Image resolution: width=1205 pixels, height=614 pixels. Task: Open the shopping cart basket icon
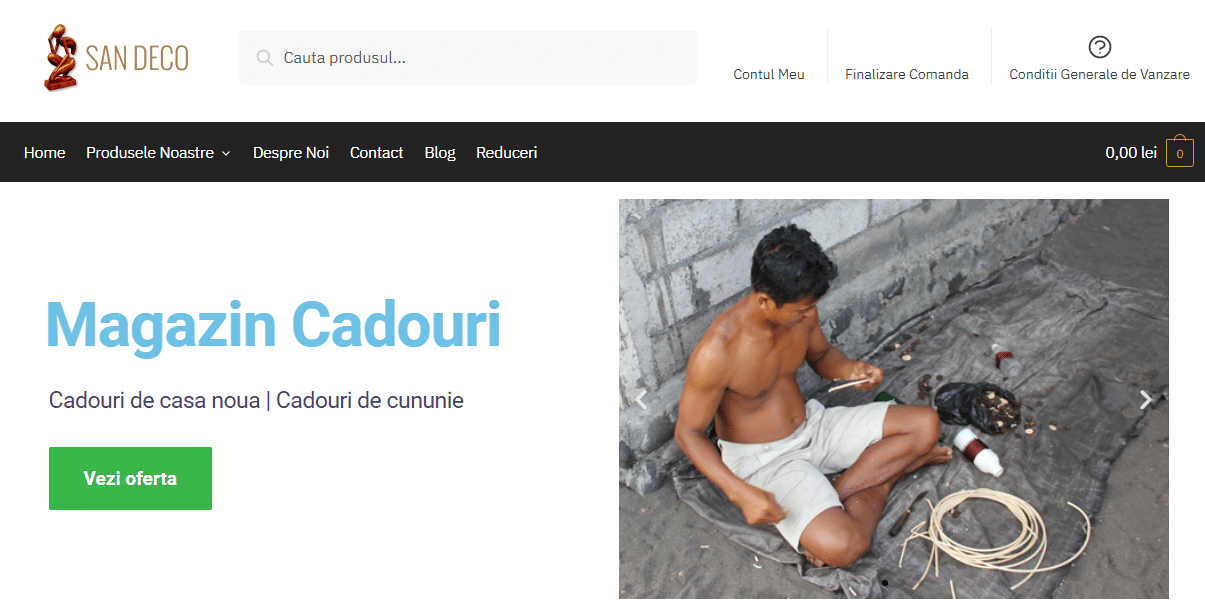(1179, 152)
